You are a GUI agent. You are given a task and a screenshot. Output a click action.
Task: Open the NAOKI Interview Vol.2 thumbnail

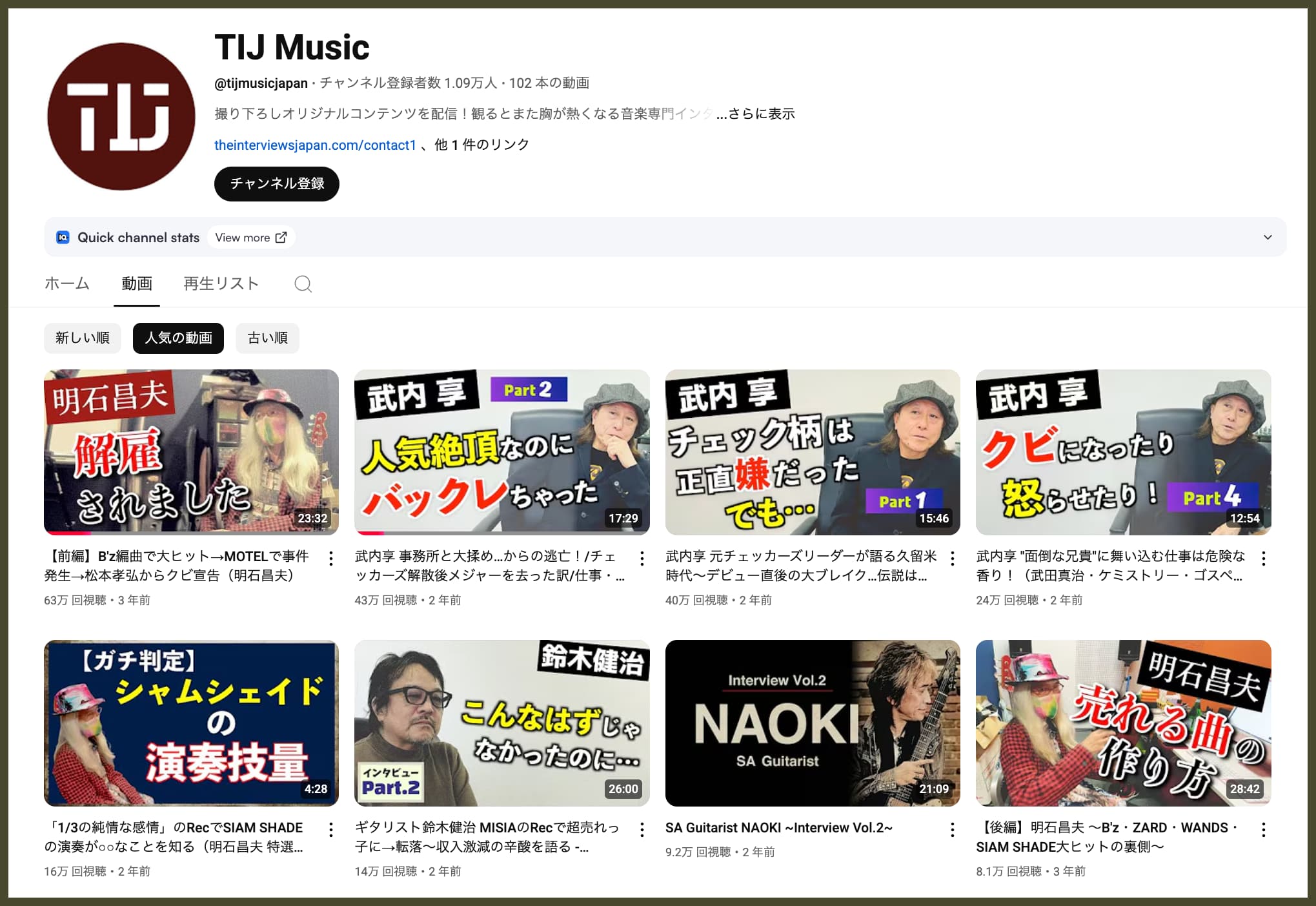812,723
